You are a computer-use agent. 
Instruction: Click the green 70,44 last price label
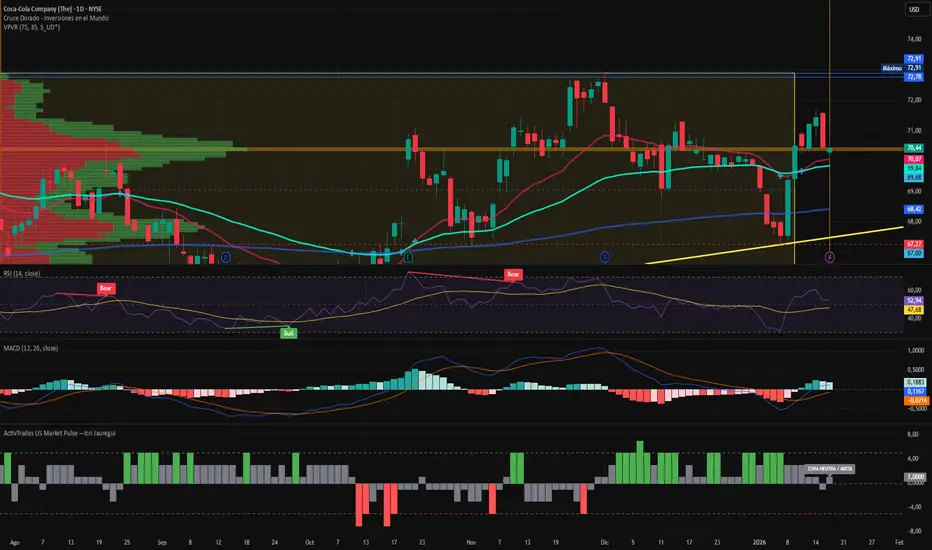tap(914, 148)
